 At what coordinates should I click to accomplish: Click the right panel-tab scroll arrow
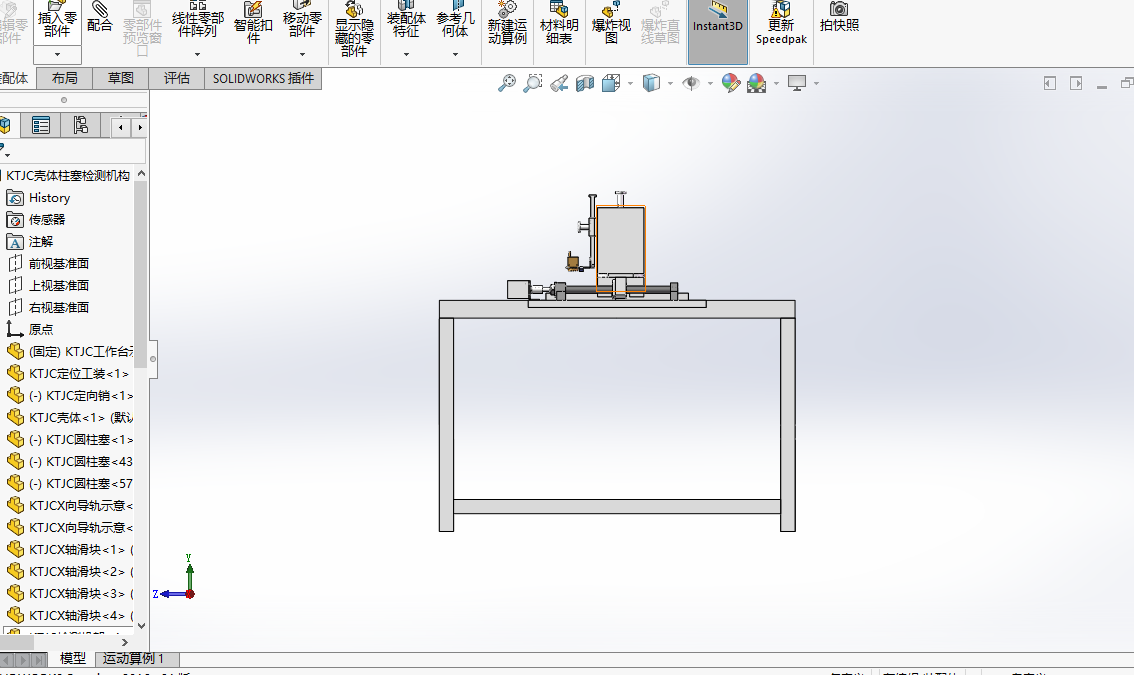[x=139, y=128]
